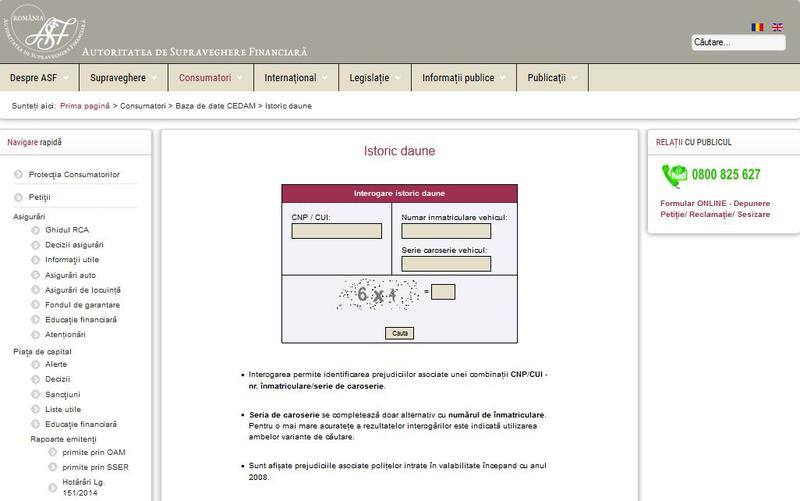Click the captcha answer box

(443, 292)
